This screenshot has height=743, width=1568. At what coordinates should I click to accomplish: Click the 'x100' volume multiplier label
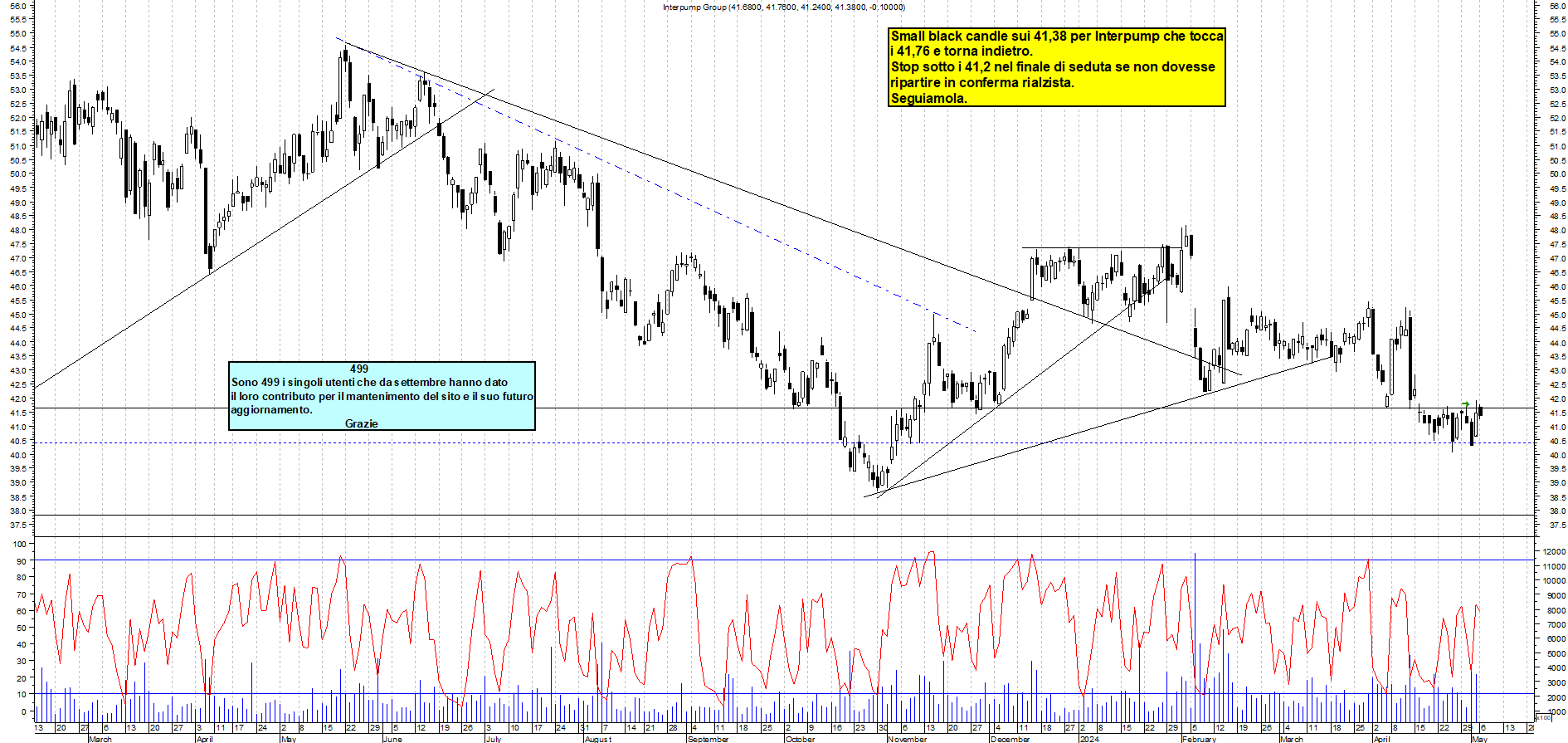pos(1543,718)
